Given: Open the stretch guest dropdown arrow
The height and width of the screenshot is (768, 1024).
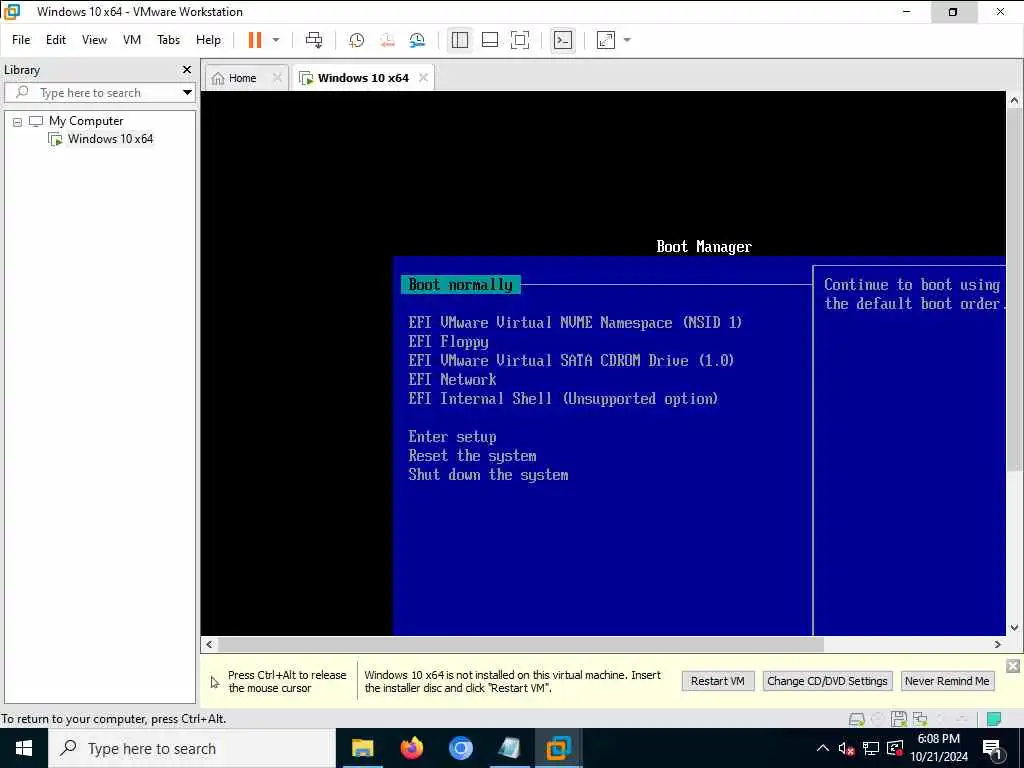Looking at the screenshot, I should tap(627, 40).
